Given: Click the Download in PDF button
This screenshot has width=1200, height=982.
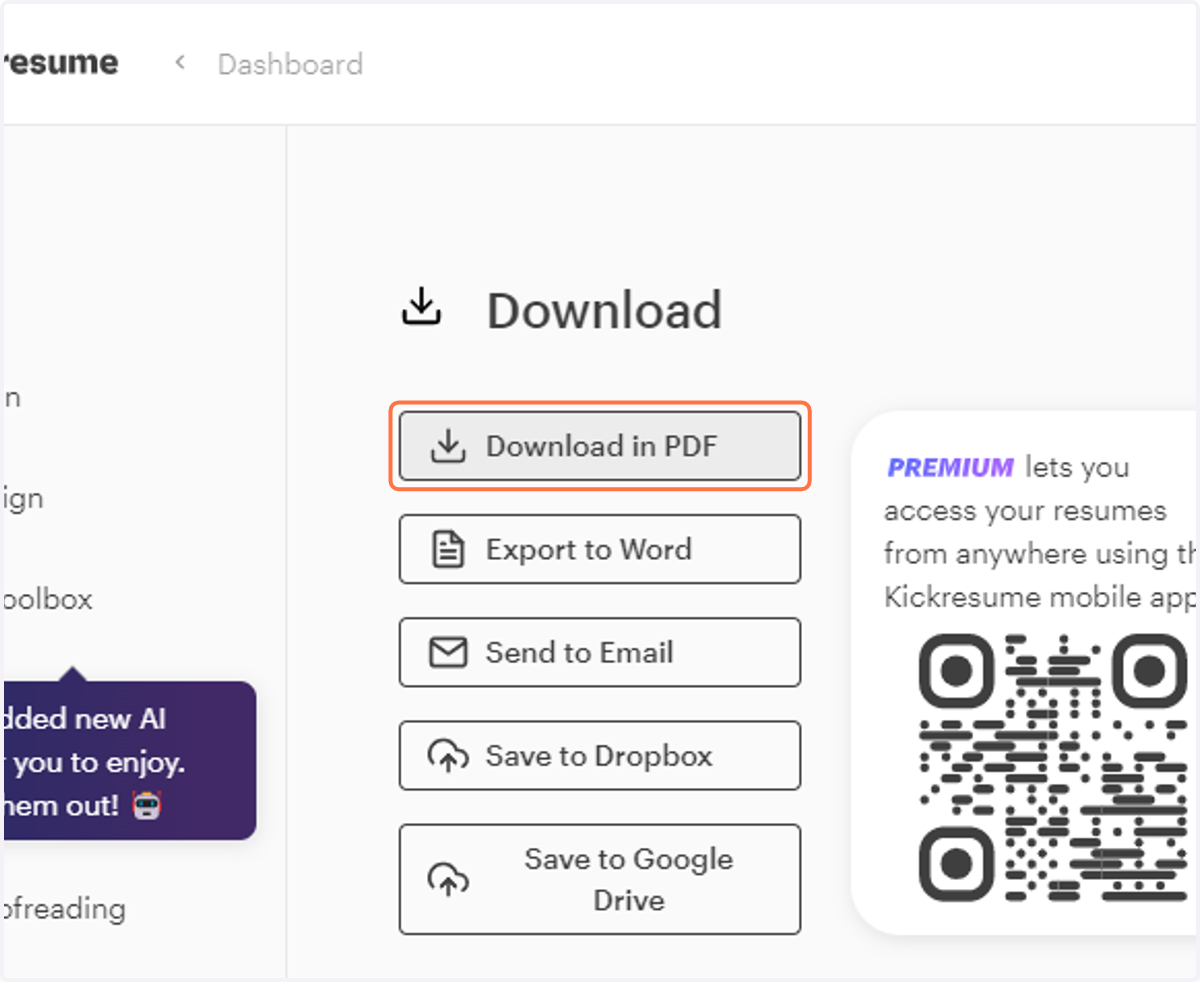Looking at the screenshot, I should click(599, 446).
